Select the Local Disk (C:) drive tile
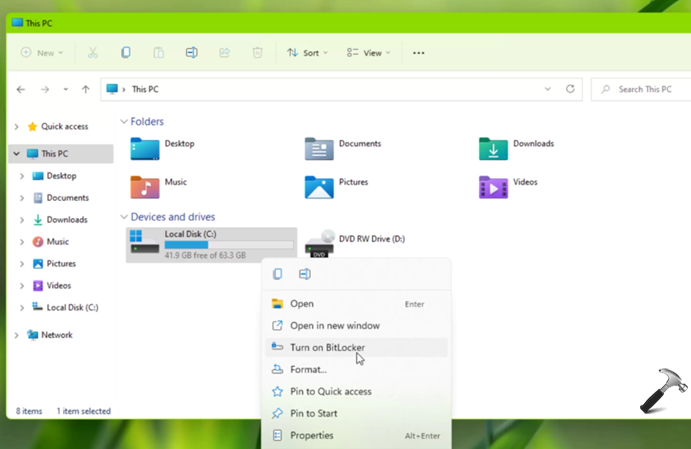This screenshot has height=449, width=691. point(212,245)
